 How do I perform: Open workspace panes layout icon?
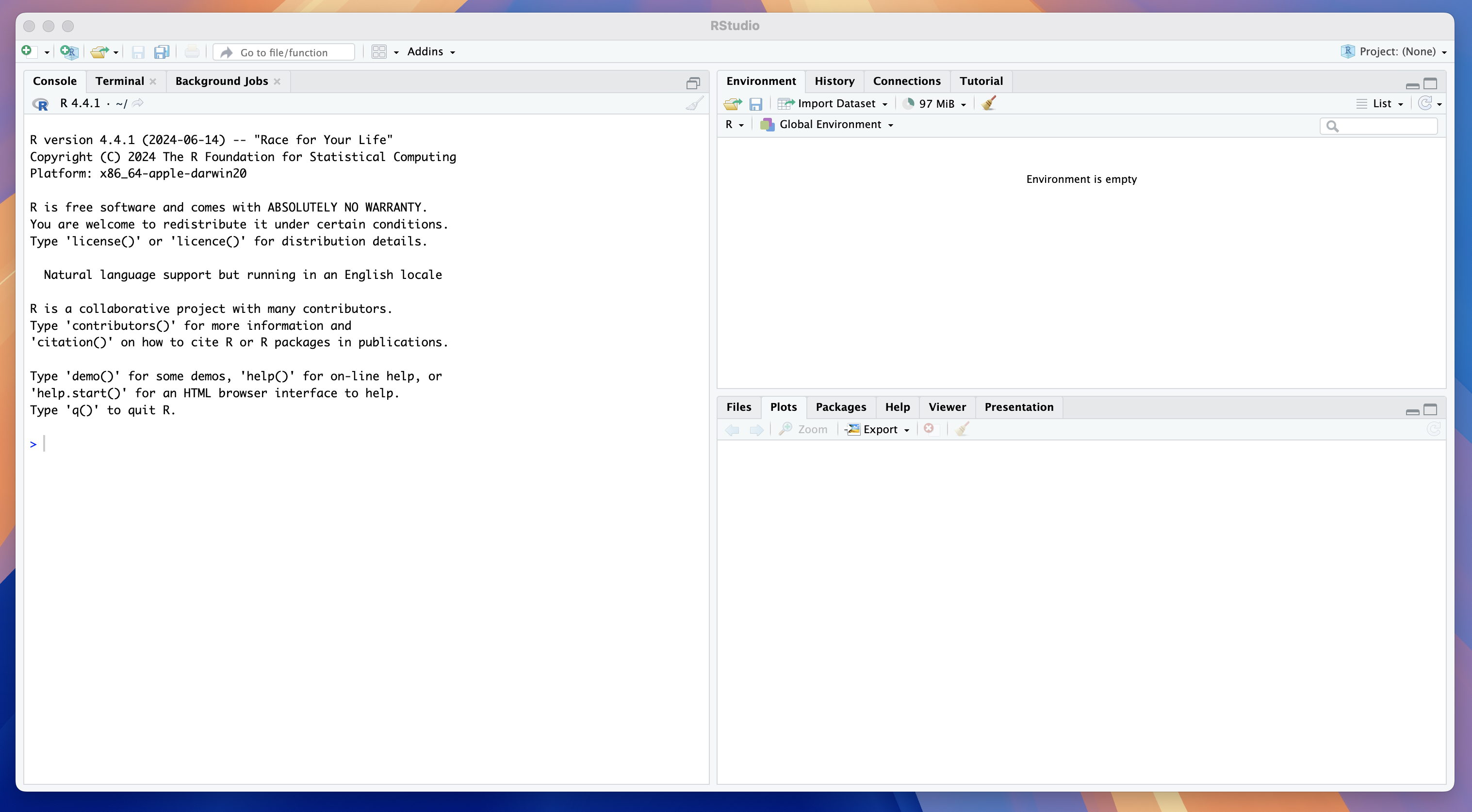[379, 52]
